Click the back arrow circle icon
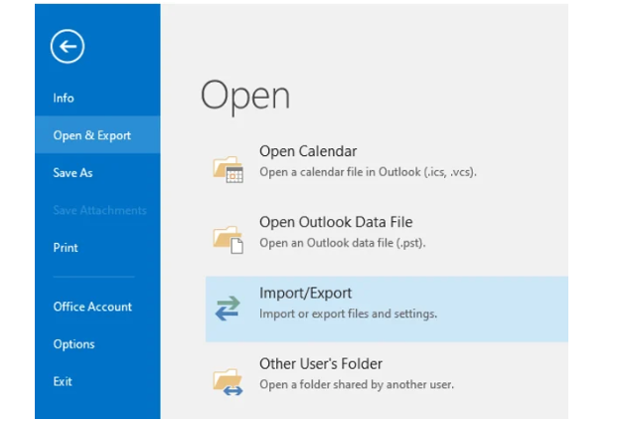The height and width of the screenshot is (424, 624). click(x=67, y=47)
